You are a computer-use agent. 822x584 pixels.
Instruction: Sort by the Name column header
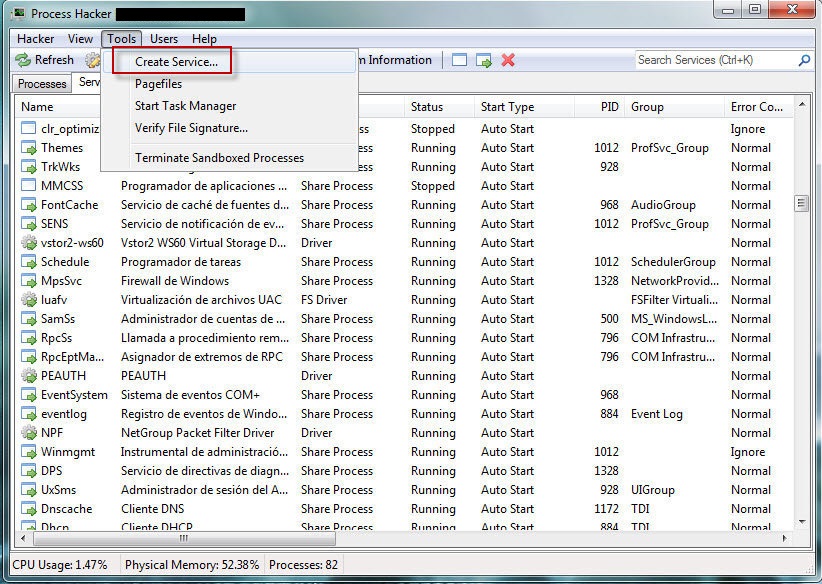[58, 107]
